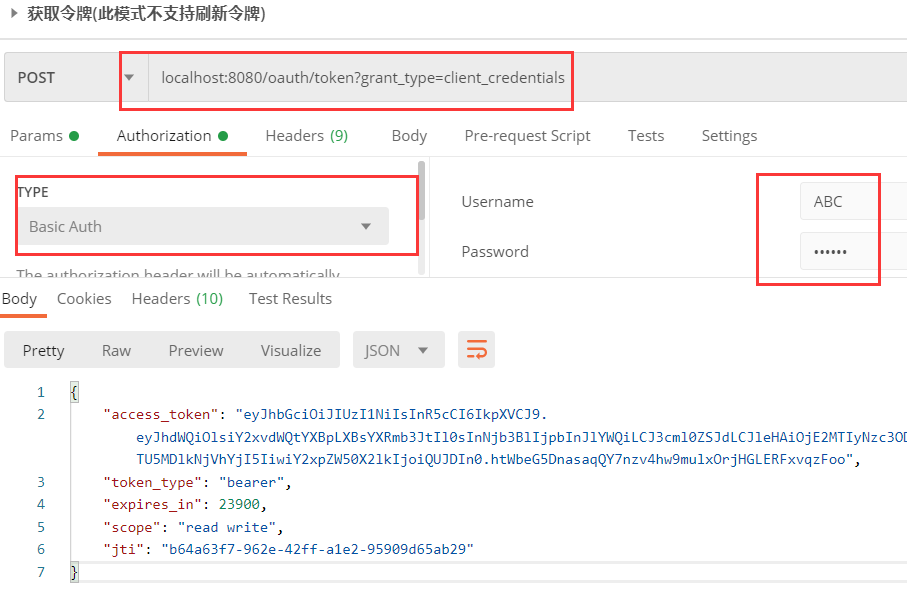This screenshot has width=907, height=591.
Task: Click the authorization panel scrollbar
Action: [x=421, y=190]
